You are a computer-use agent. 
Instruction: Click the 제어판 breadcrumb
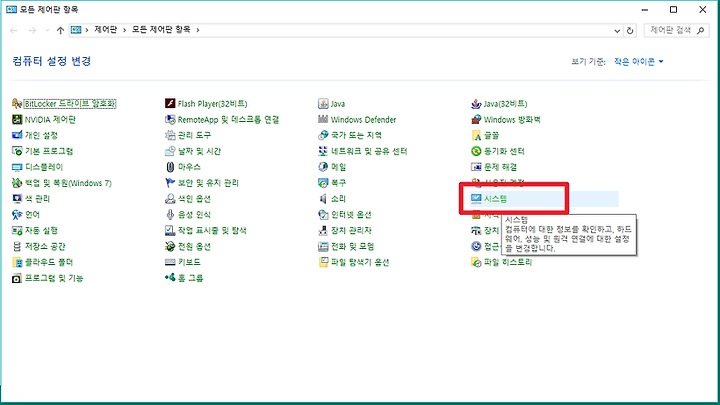pyautogui.click(x=106, y=30)
